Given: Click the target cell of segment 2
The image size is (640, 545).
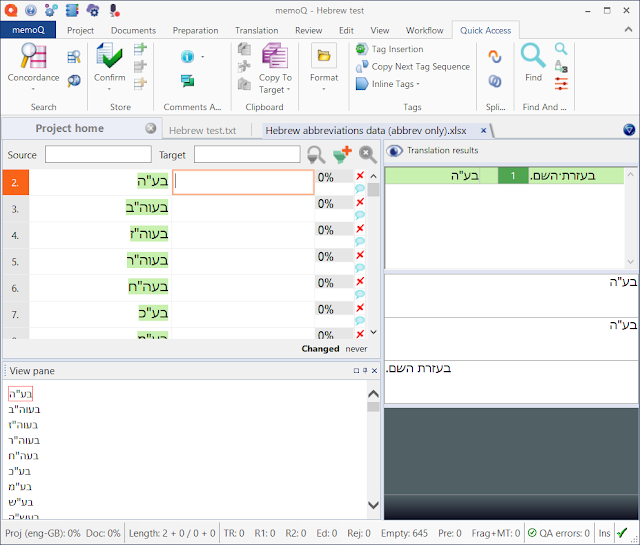Looking at the screenshot, I should [243, 182].
